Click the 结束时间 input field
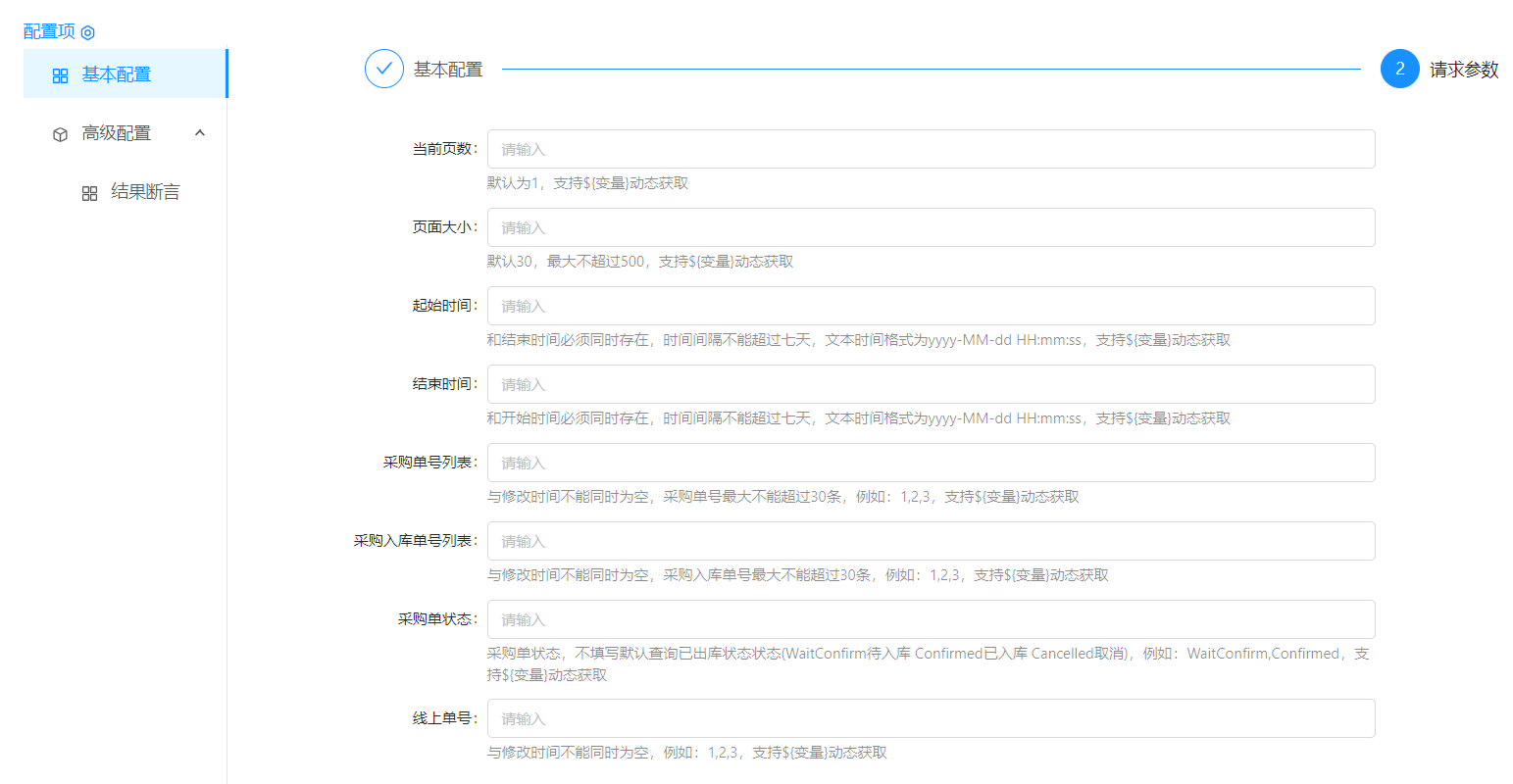Screen dimensions: 1513x784 coord(931,384)
